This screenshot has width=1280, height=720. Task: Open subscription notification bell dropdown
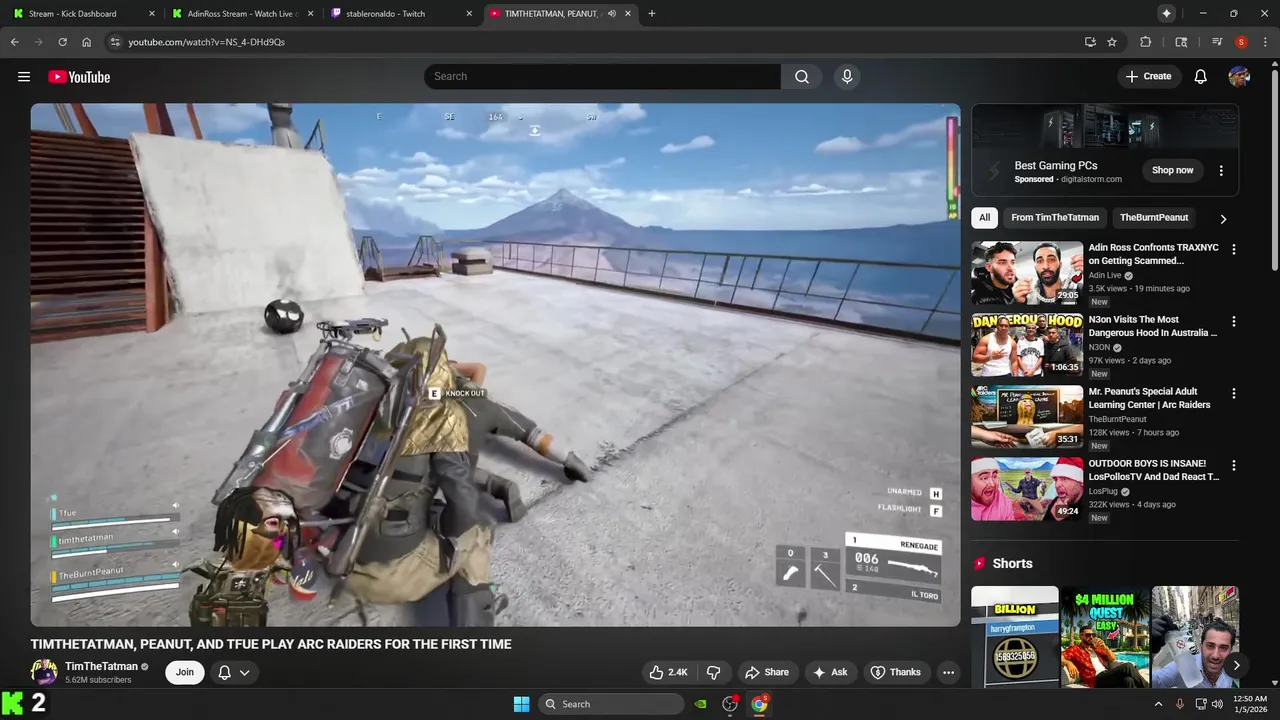[234, 672]
